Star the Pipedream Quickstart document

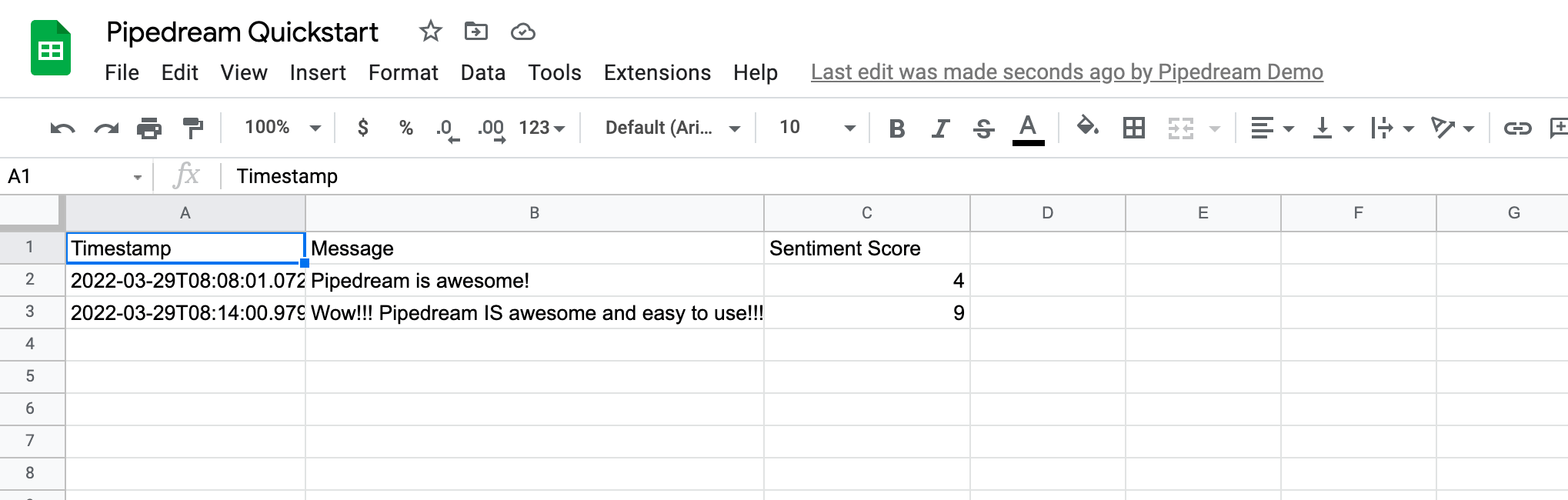tap(431, 32)
